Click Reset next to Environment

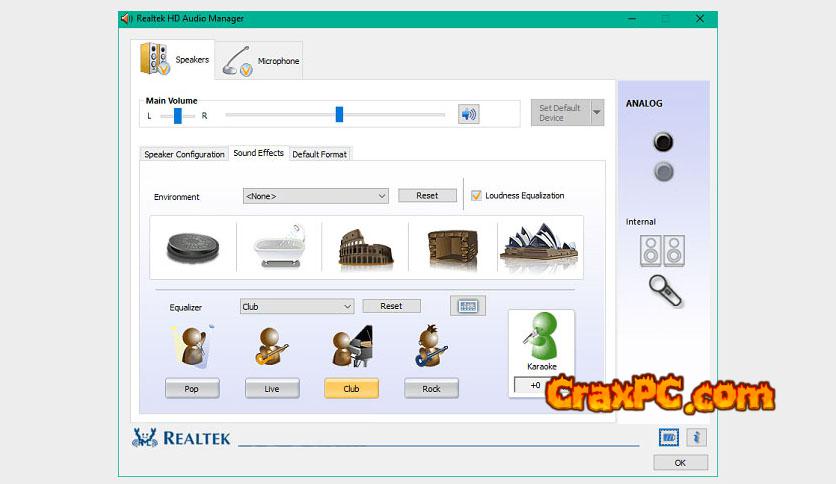coord(427,196)
